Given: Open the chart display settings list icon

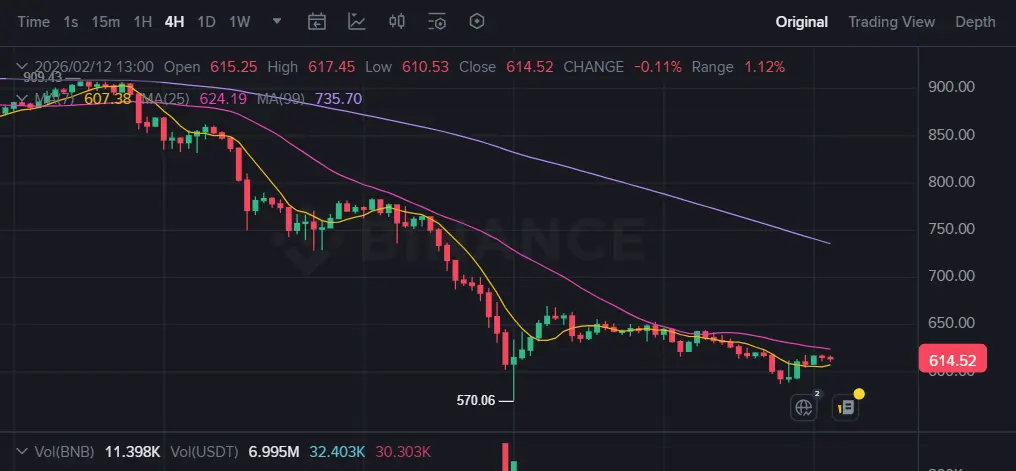Looking at the screenshot, I should click(x=437, y=21).
